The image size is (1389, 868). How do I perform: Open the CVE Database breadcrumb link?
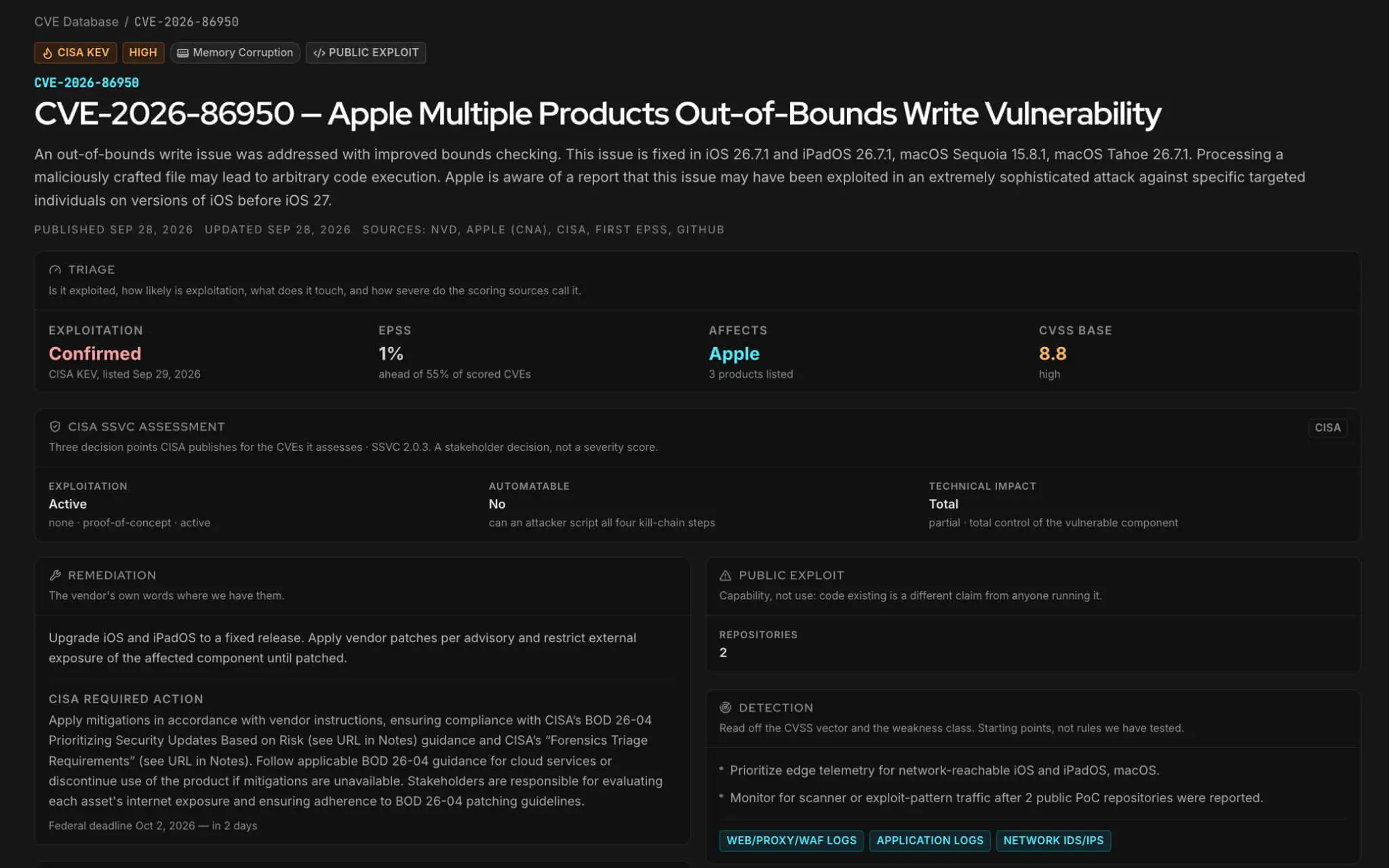pyautogui.click(x=76, y=22)
